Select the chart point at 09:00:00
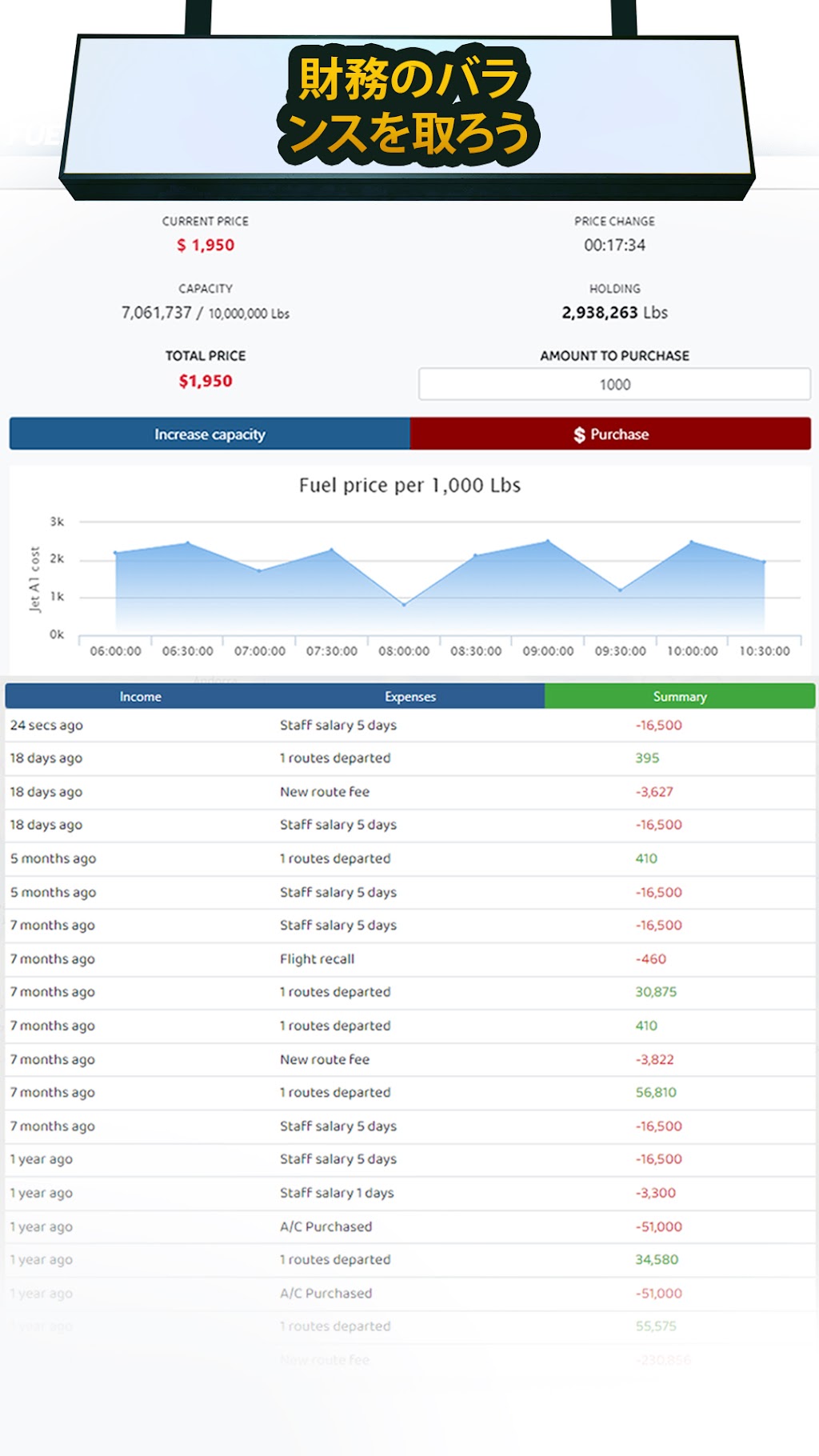Viewport: 819px width, 1456px height. [x=548, y=542]
